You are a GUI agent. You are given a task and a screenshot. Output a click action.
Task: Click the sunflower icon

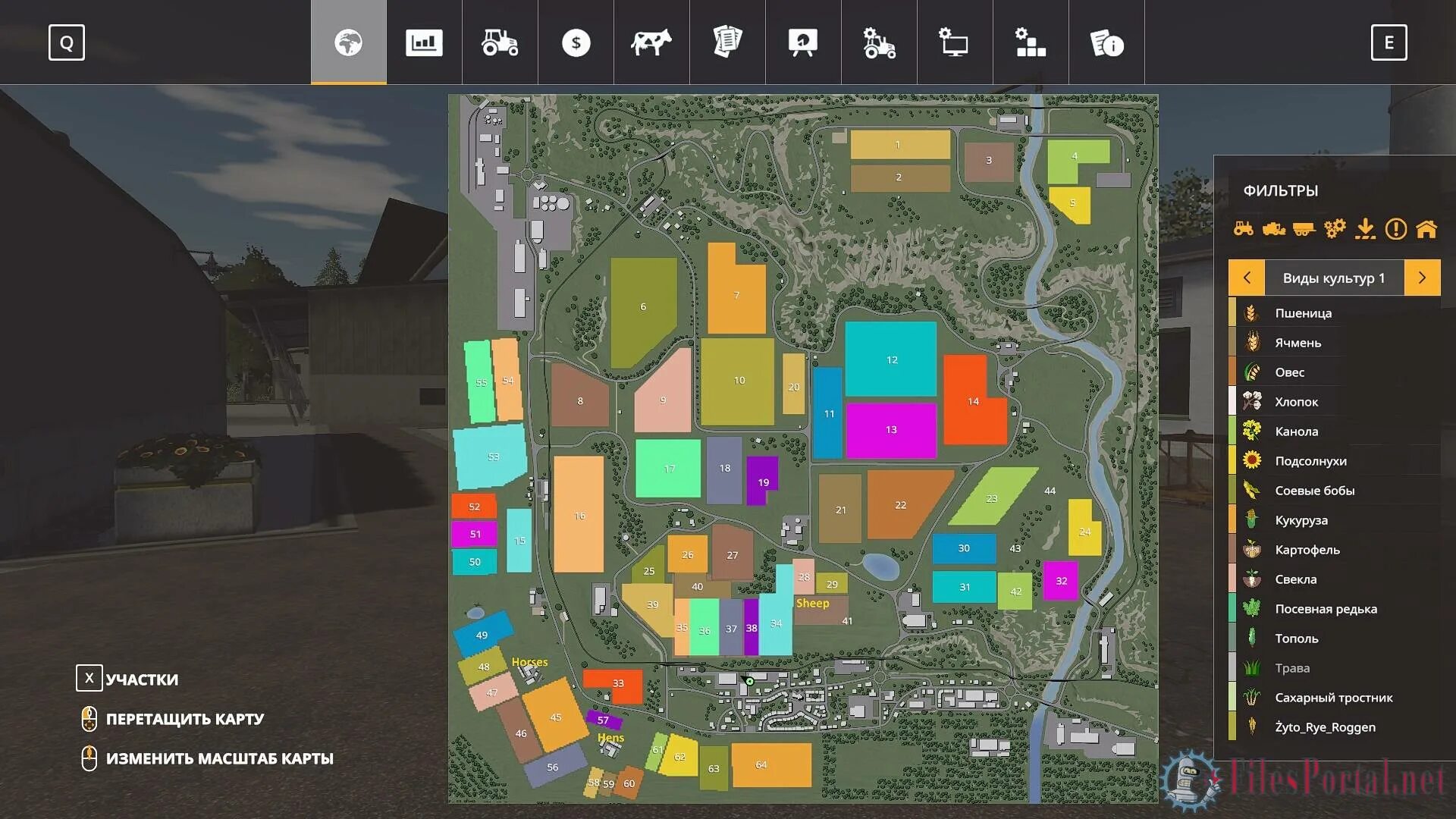[1252, 461]
